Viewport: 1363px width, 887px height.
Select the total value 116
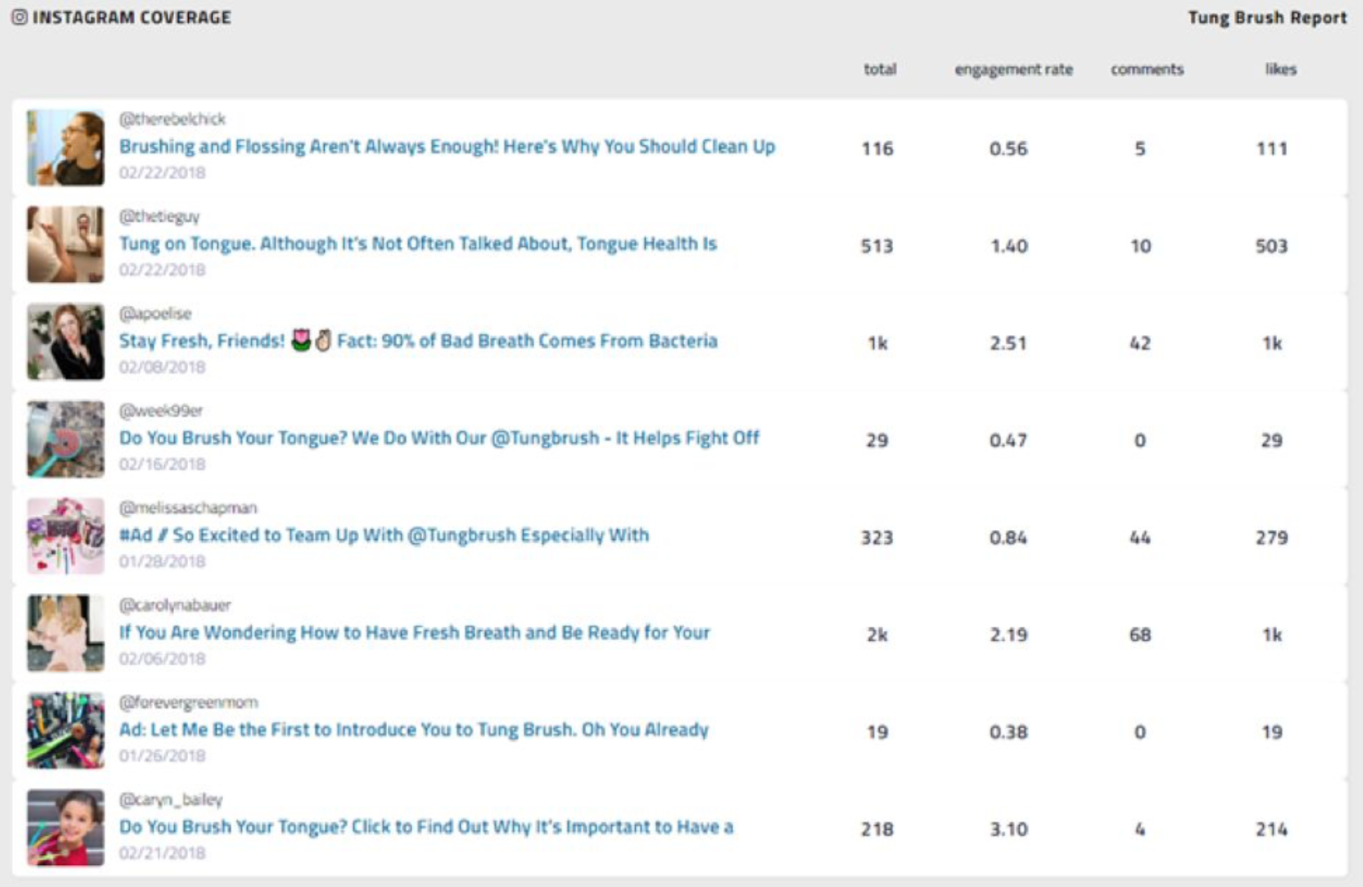point(877,148)
